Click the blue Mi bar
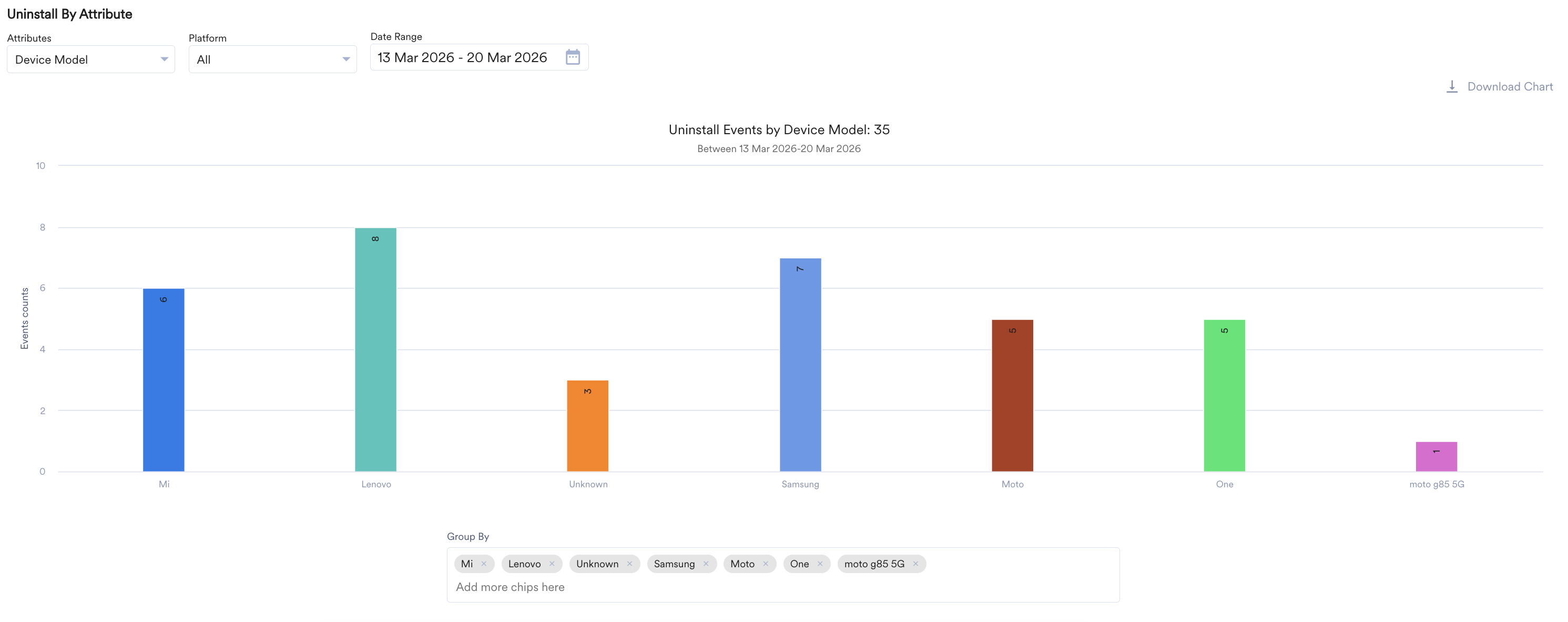This screenshot has height=622, width=1568. click(163, 381)
